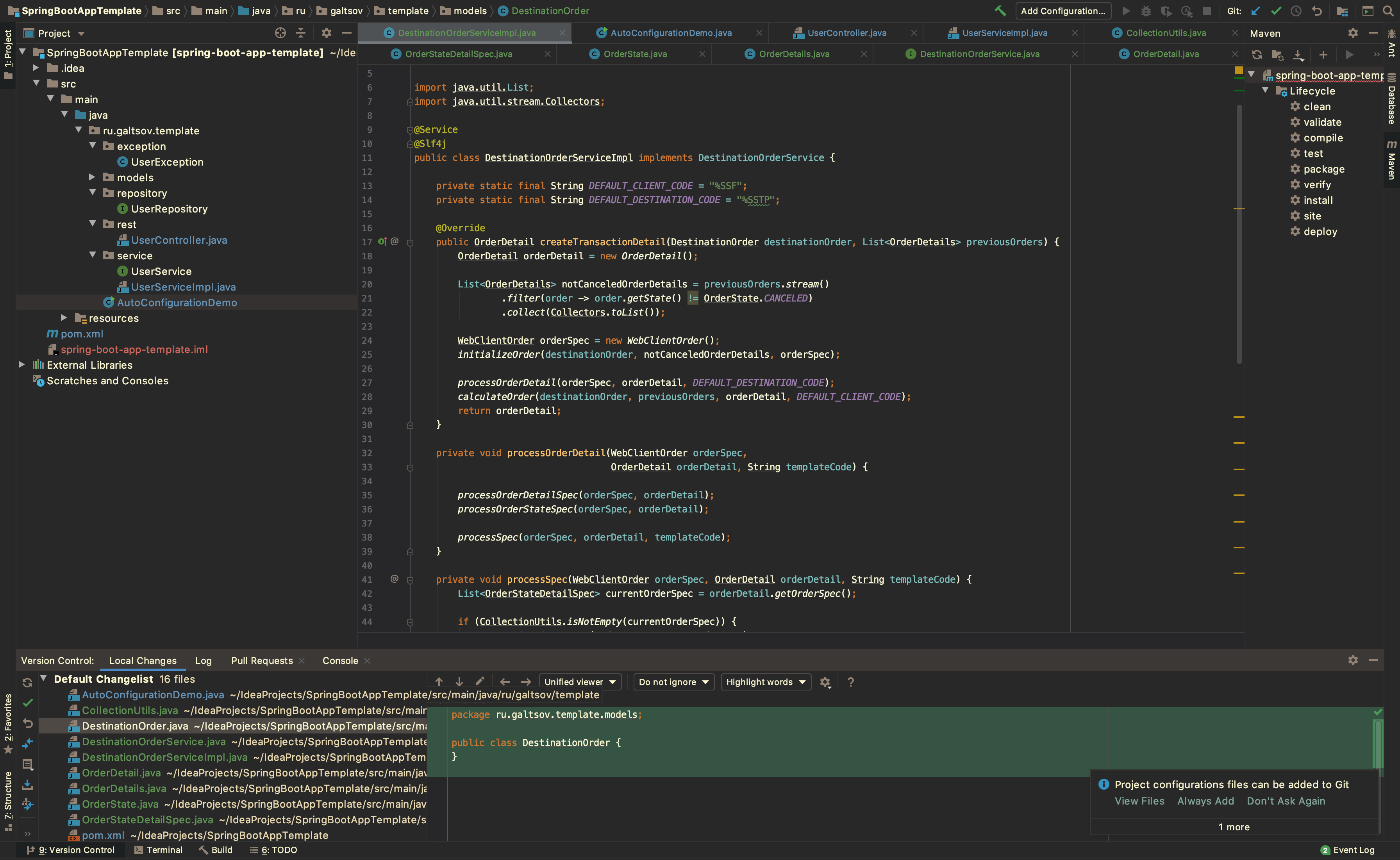Click the diff viewer settings gear icon
Viewport: 1400px width, 860px height.
point(825,682)
